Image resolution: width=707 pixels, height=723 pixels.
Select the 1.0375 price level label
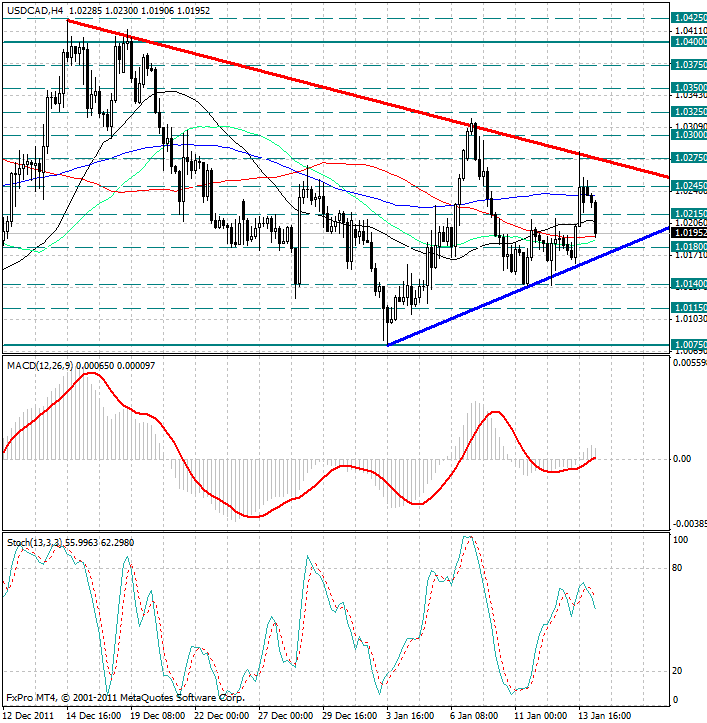tap(689, 65)
